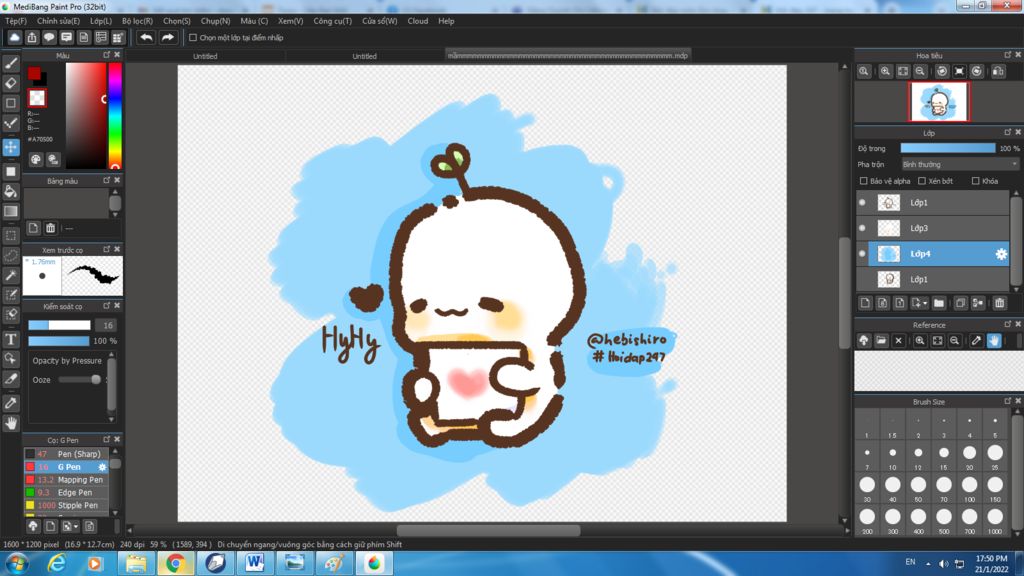Open gear settings for Lớp4 layer
The image size is (1024, 576).
click(1000, 254)
